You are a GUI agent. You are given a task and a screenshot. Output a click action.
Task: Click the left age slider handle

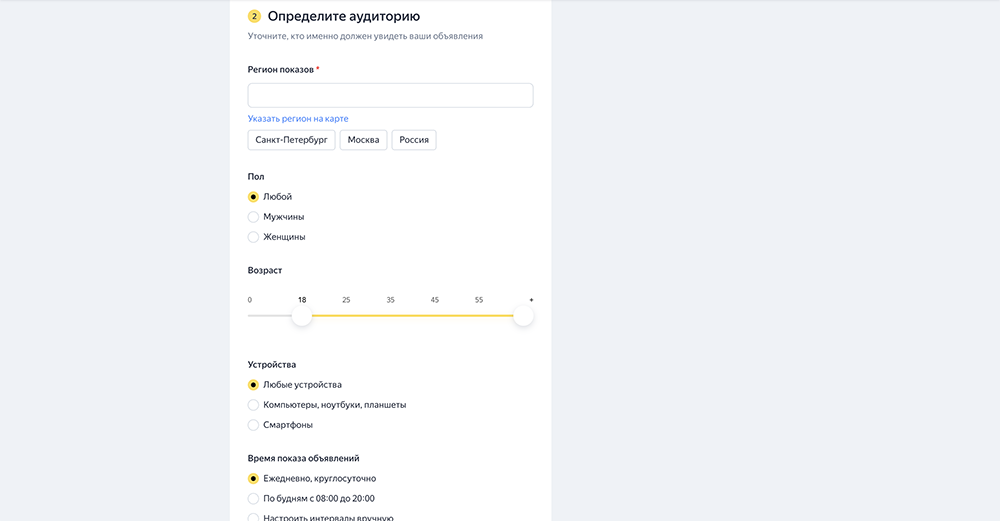point(302,316)
